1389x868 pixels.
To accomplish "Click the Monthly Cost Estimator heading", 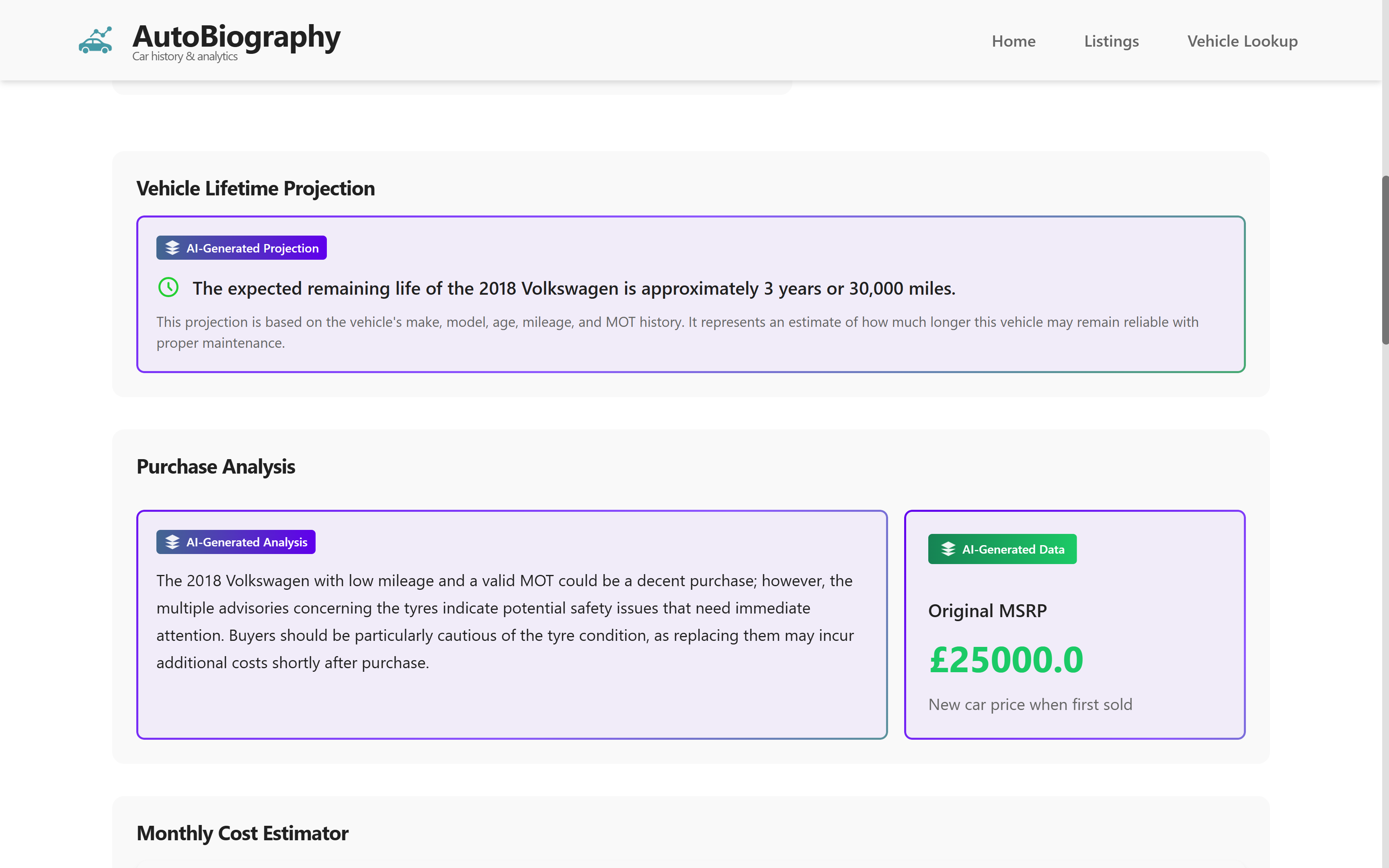I will point(242,833).
